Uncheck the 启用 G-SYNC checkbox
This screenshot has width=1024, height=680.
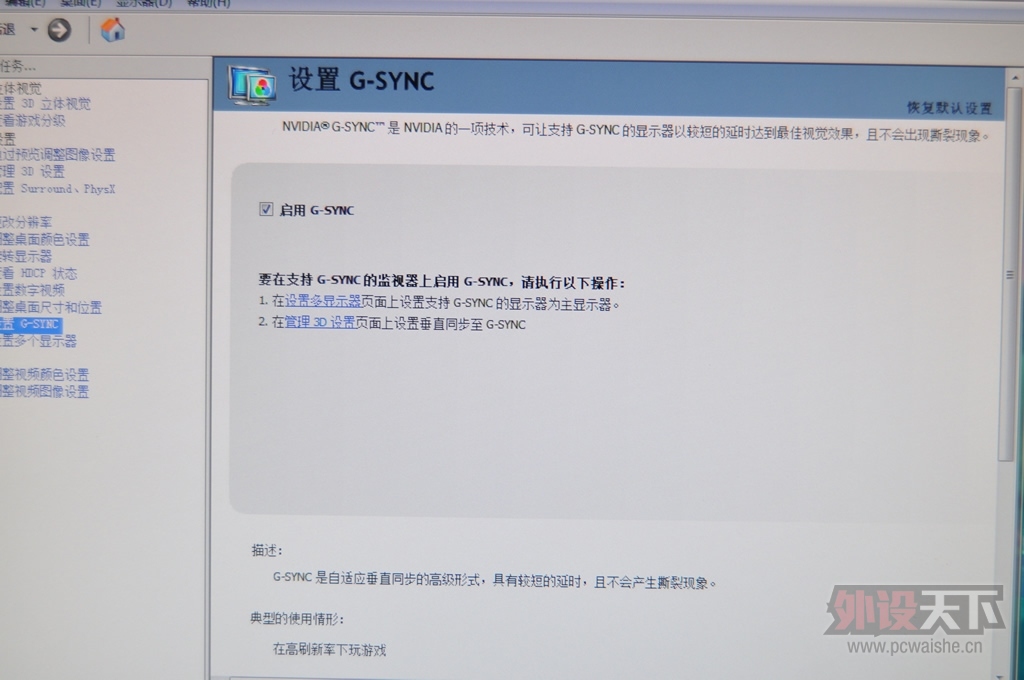point(266,209)
